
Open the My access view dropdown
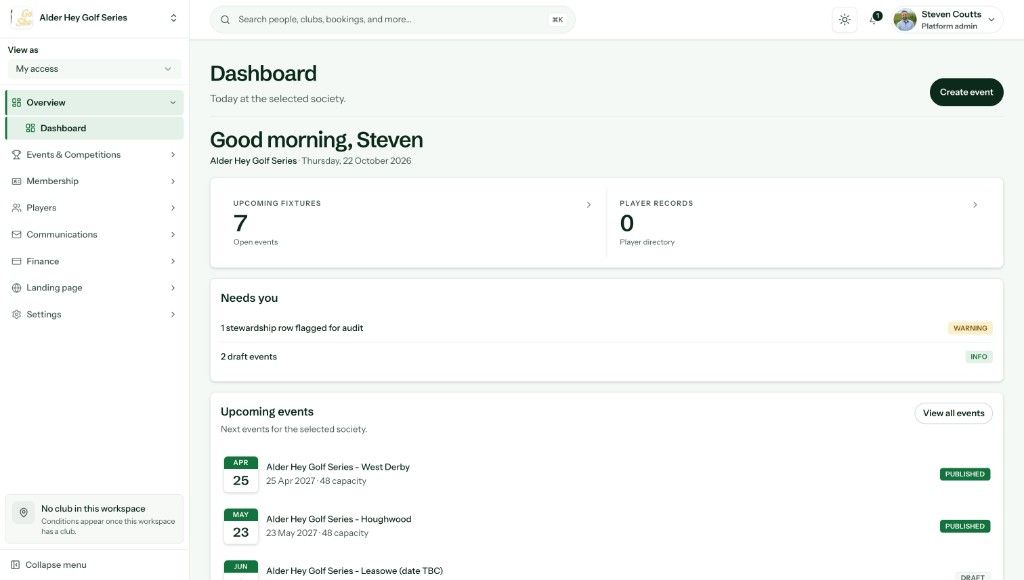coord(94,69)
